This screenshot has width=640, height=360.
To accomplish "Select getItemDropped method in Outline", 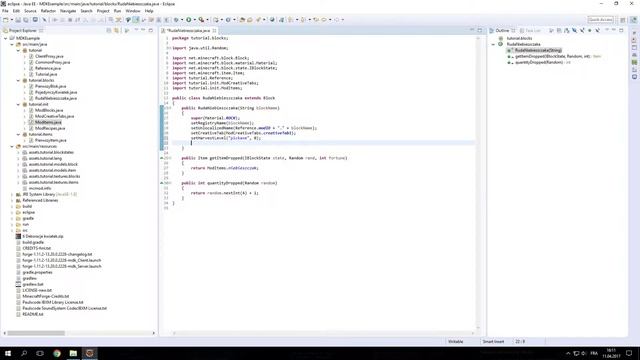I will click(x=552, y=56).
